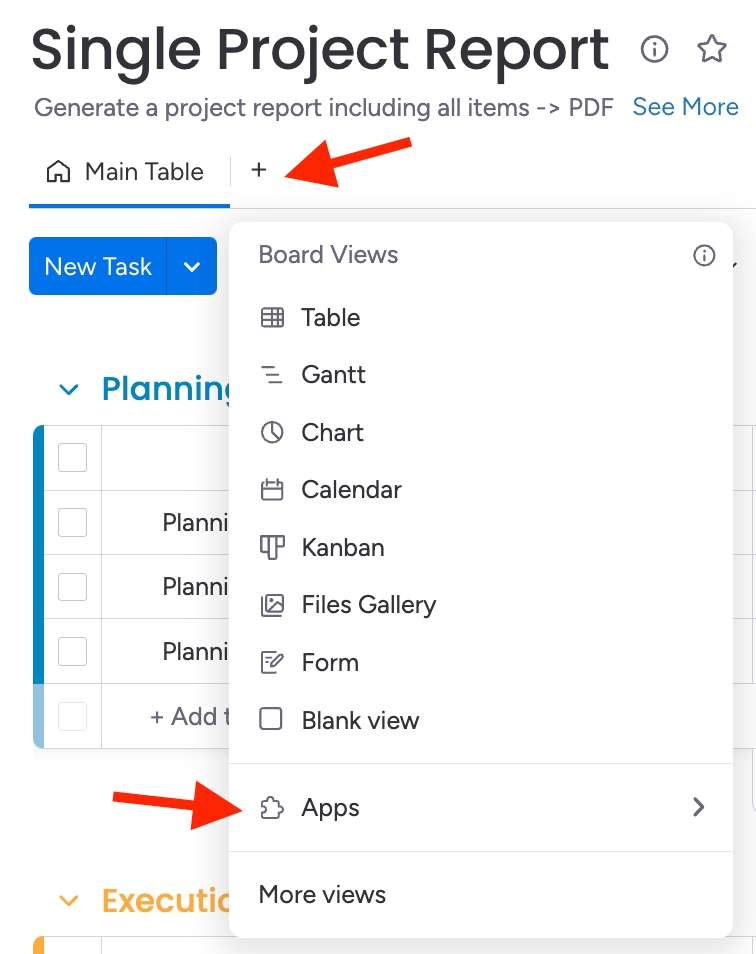Select the Form view icon
The width and height of the screenshot is (756, 954).
point(272,663)
